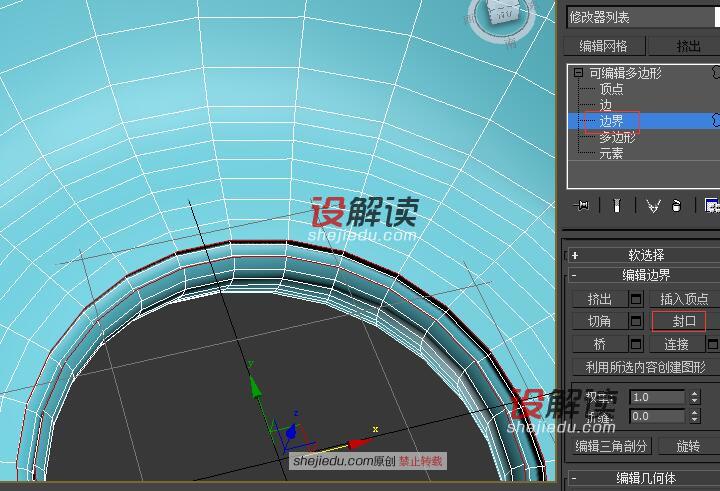Click the weight value field 1.0
Viewport: 720px width, 491px height.
pos(657,397)
